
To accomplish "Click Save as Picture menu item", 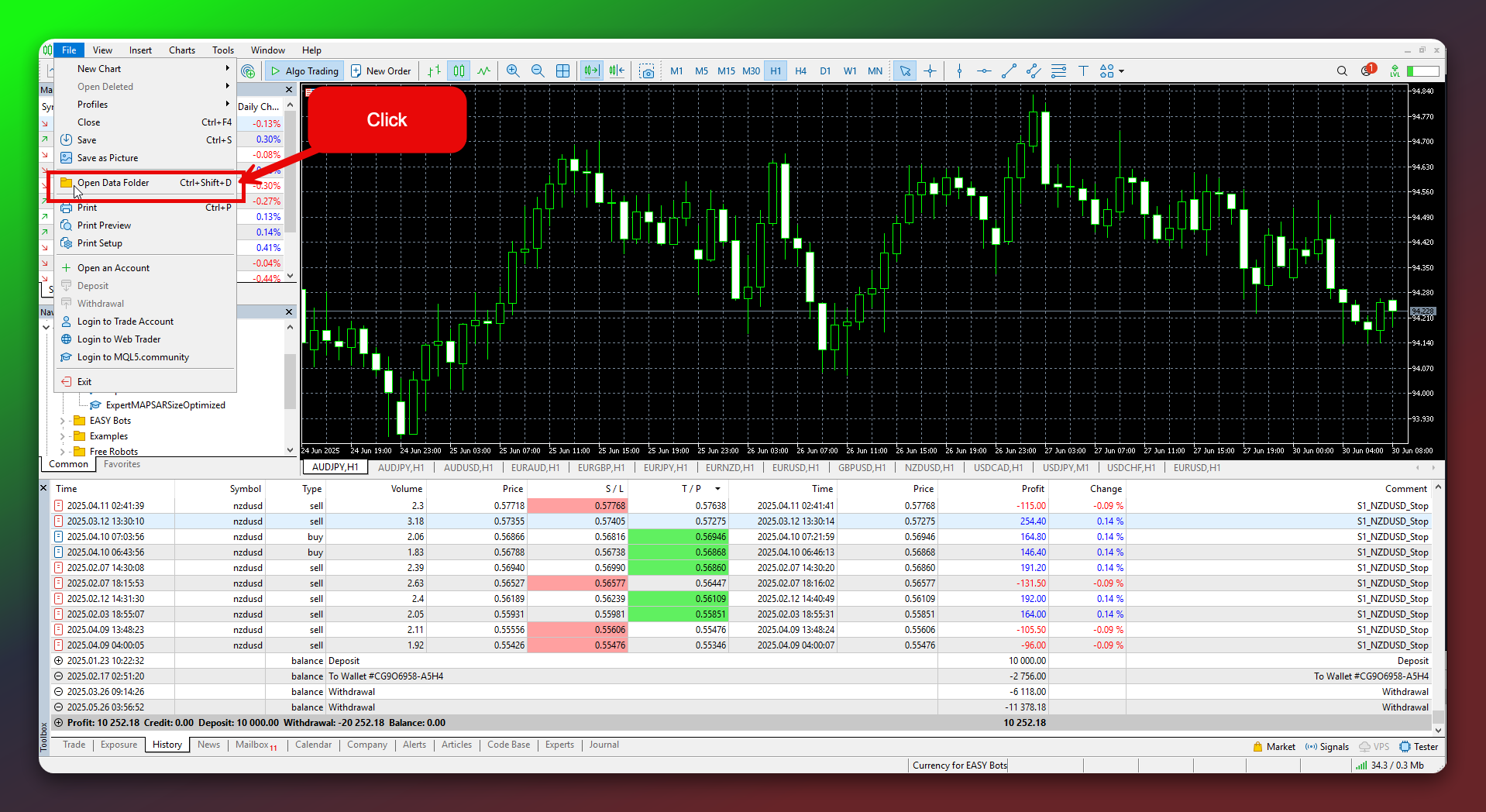I will point(146,157).
